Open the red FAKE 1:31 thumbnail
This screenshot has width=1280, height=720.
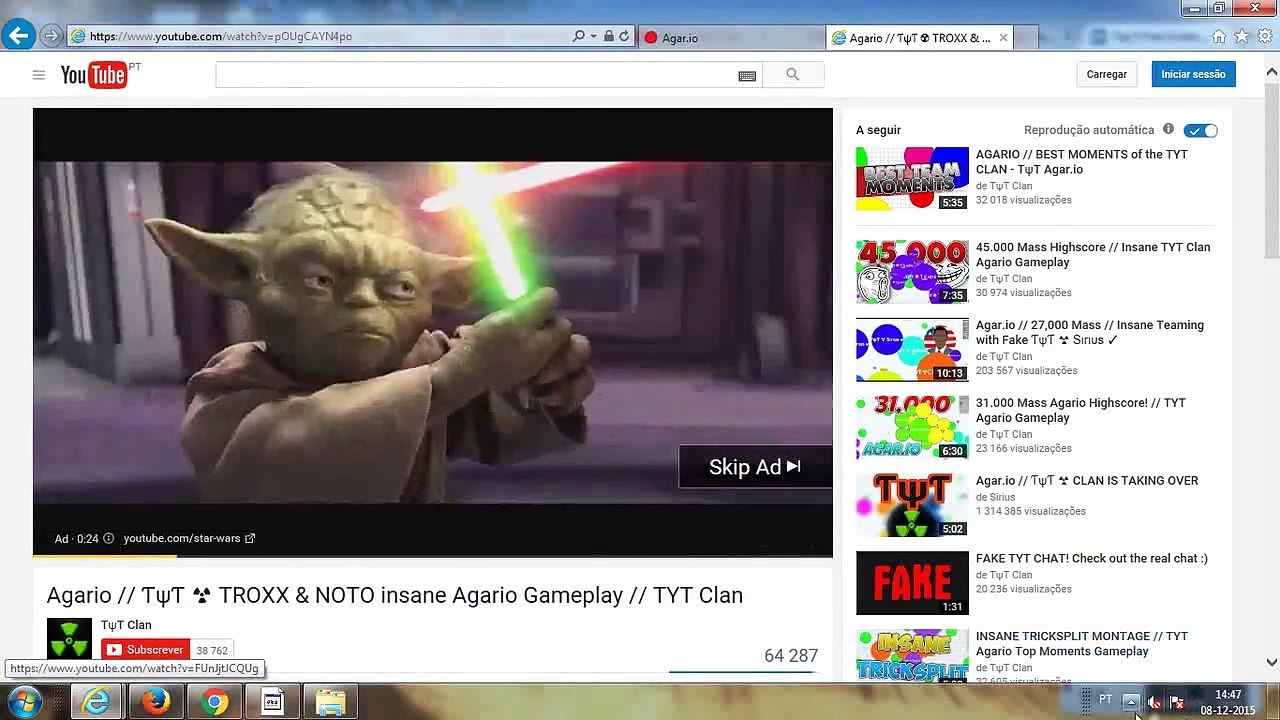(x=912, y=583)
